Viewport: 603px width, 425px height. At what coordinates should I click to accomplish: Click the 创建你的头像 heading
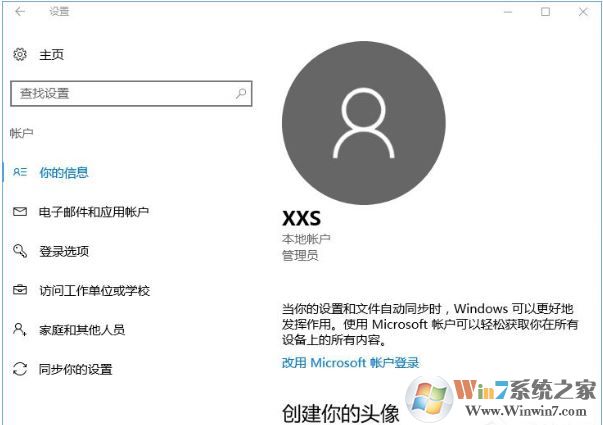(x=341, y=414)
